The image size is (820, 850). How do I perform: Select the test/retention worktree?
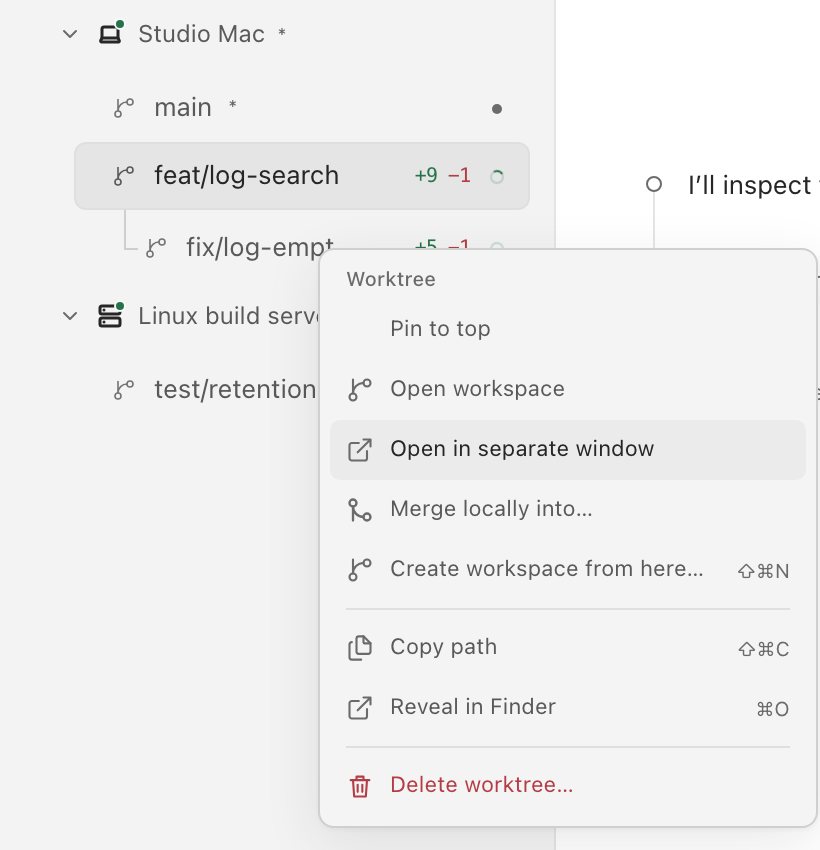pyautogui.click(x=235, y=390)
